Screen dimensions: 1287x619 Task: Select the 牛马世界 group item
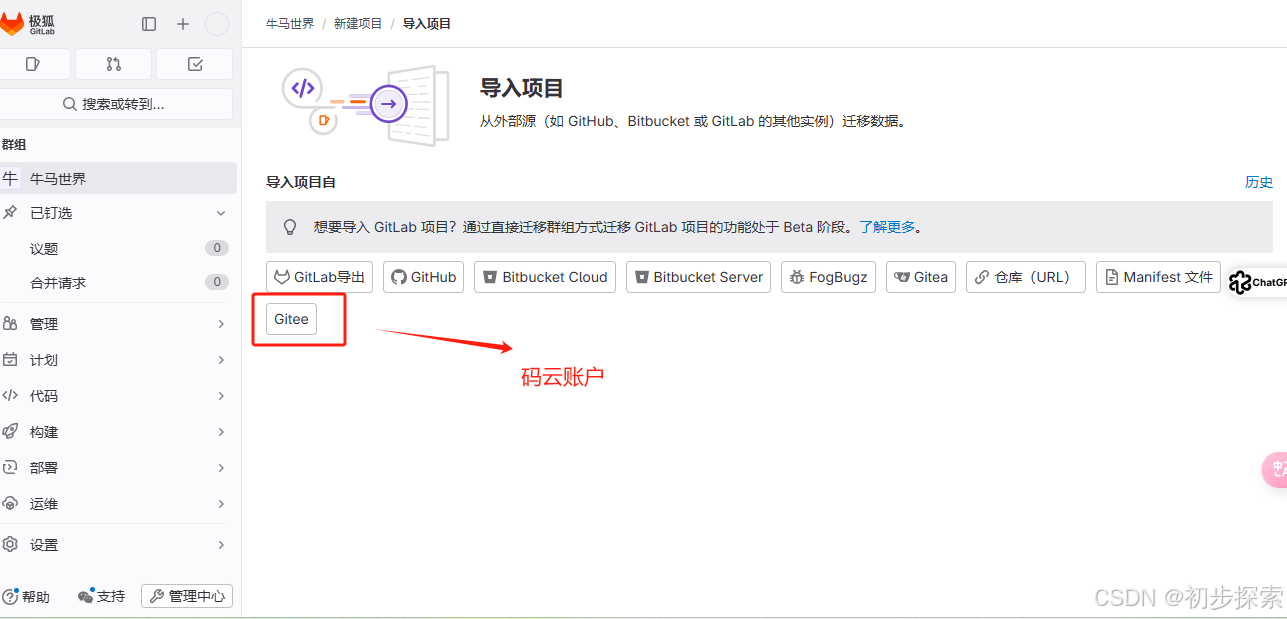click(118, 178)
